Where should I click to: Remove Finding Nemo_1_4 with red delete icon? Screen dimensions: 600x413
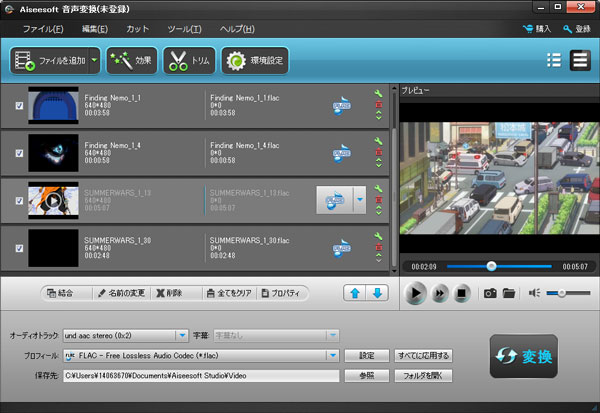[x=378, y=152]
